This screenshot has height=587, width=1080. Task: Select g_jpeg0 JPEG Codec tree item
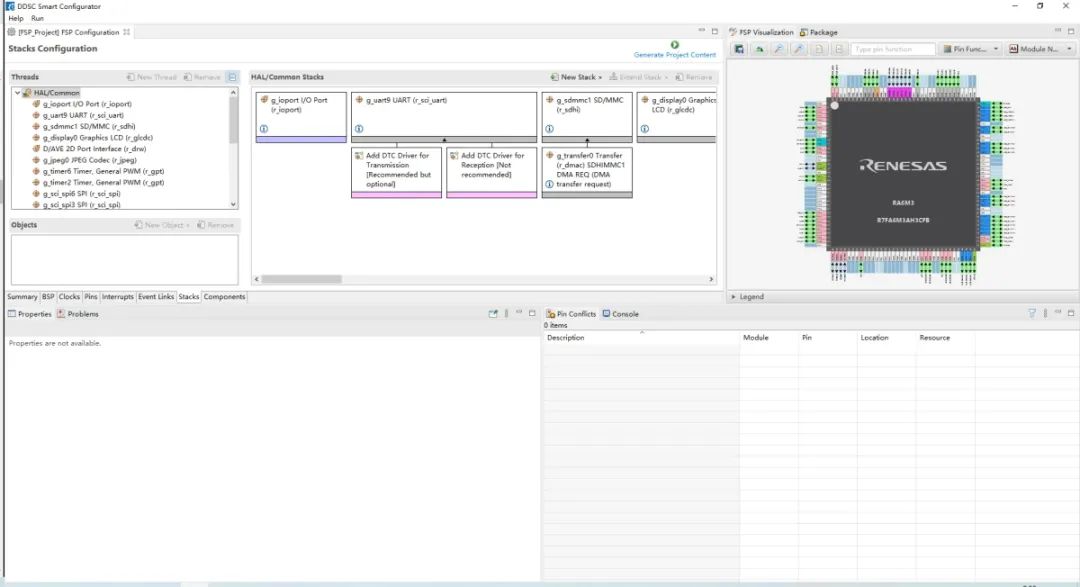(x=90, y=160)
